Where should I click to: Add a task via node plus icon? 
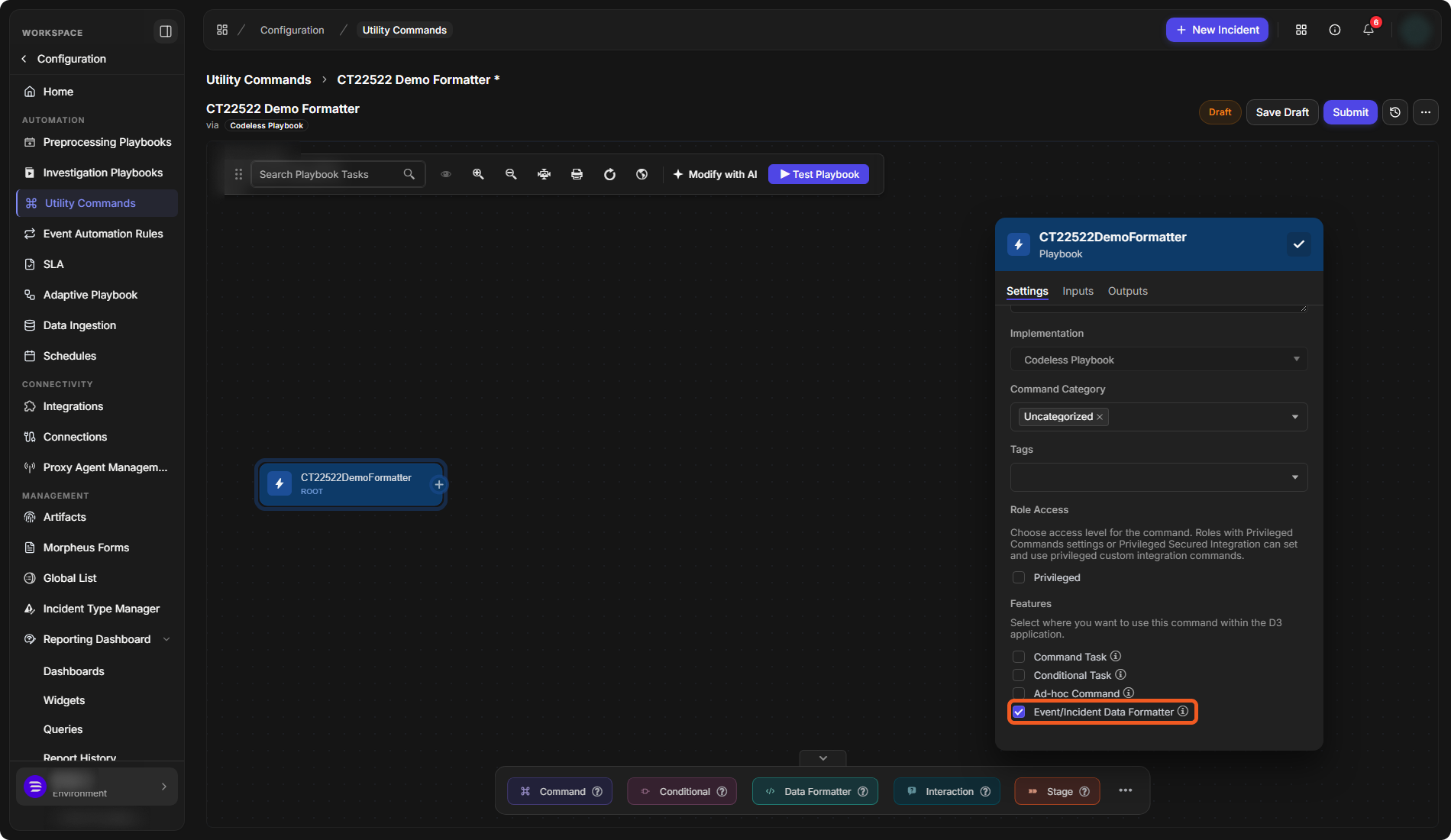click(439, 484)
